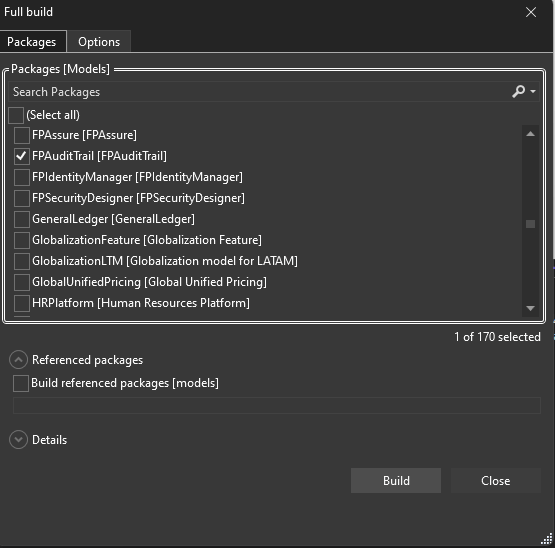The width and height of the screenshot is (555, 548).
Task: Click the resize grip at dialog corner
Action: point(547,539)
